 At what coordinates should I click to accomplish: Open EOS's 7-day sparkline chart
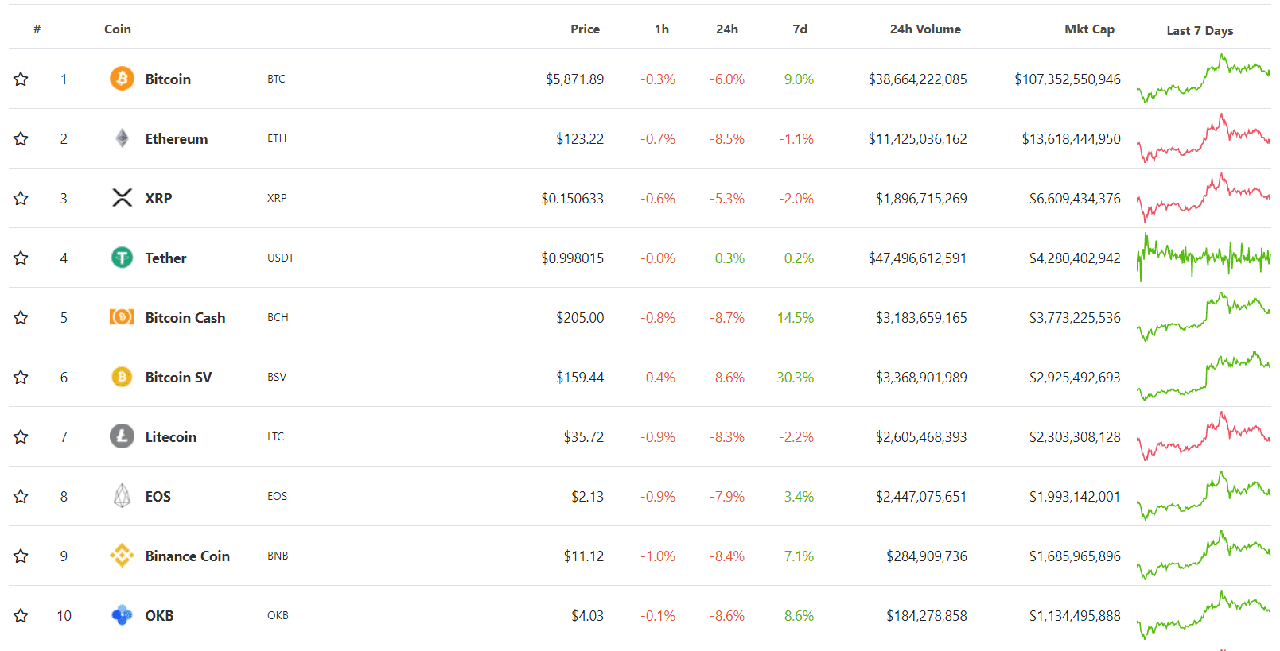coord(1203,496)
